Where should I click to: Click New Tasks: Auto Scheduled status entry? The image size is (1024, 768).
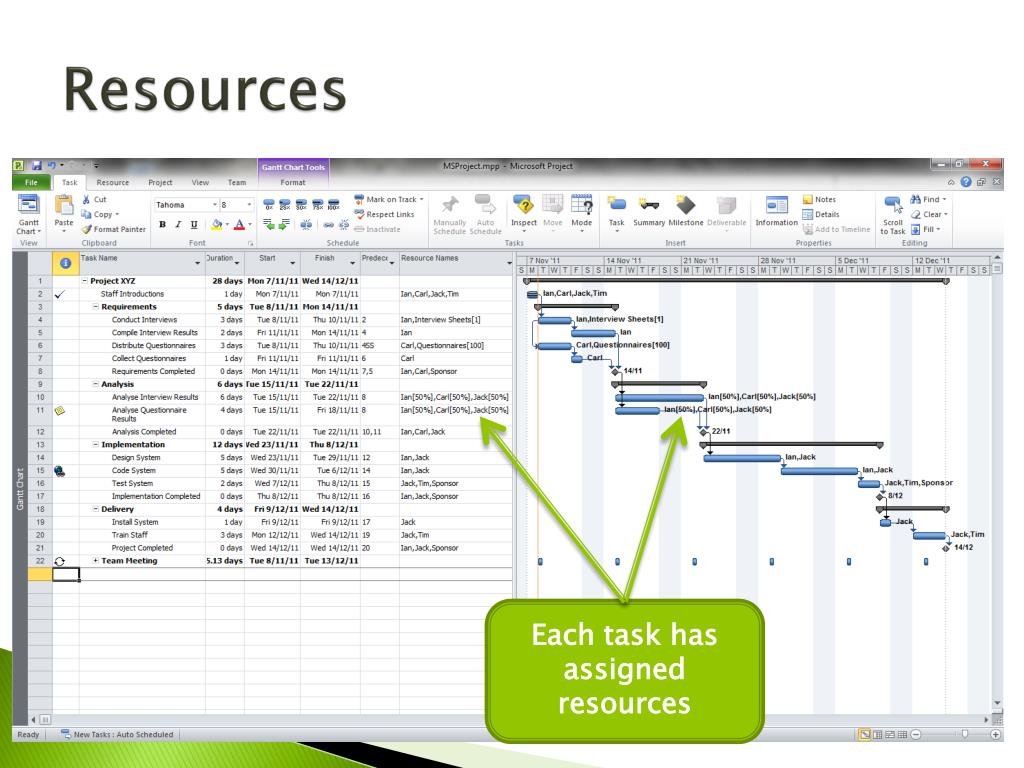117,735
